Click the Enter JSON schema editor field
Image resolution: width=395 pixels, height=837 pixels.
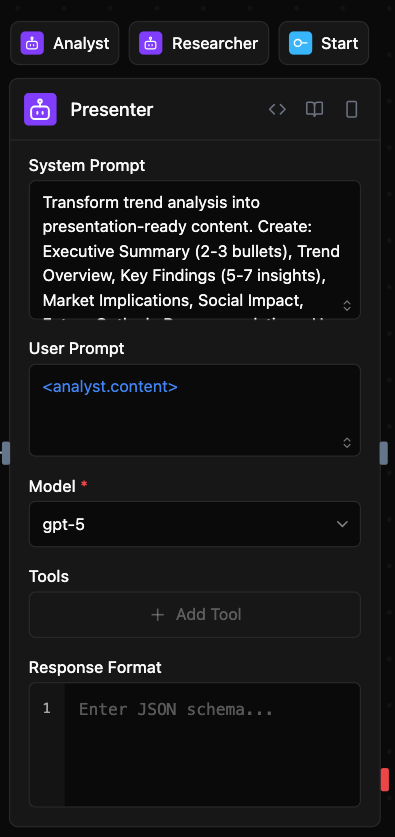click(x=212, y=745)
